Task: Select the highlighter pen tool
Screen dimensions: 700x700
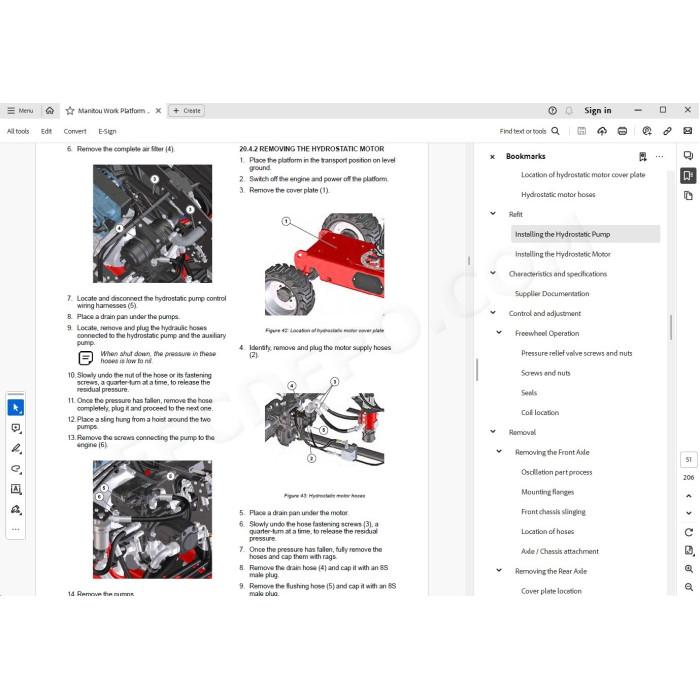Action: [16, 448]
